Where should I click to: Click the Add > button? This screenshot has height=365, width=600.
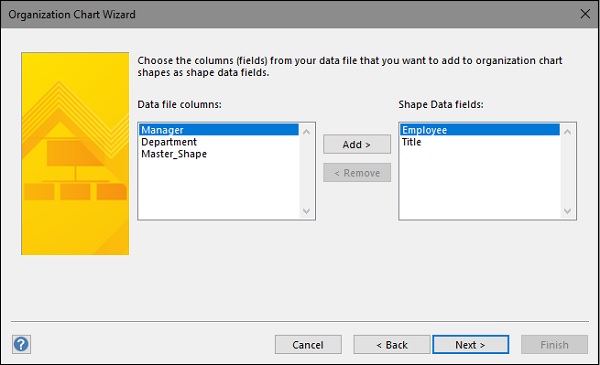[x=357, y=144]
